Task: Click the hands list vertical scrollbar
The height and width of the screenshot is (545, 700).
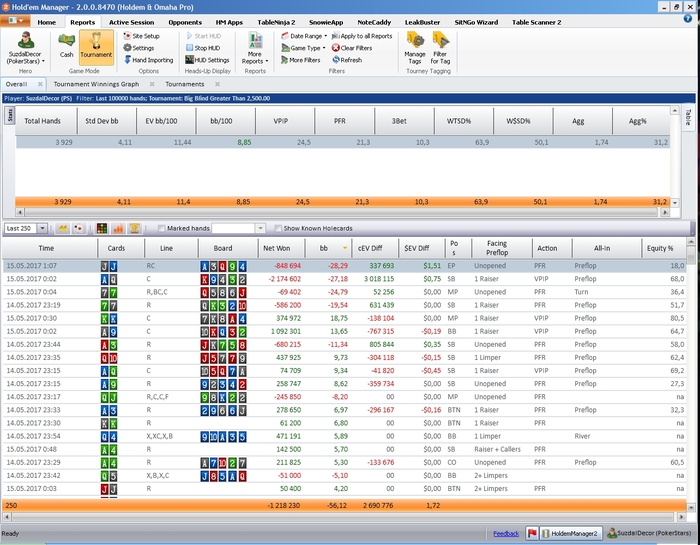Action: tap(691, 374)
